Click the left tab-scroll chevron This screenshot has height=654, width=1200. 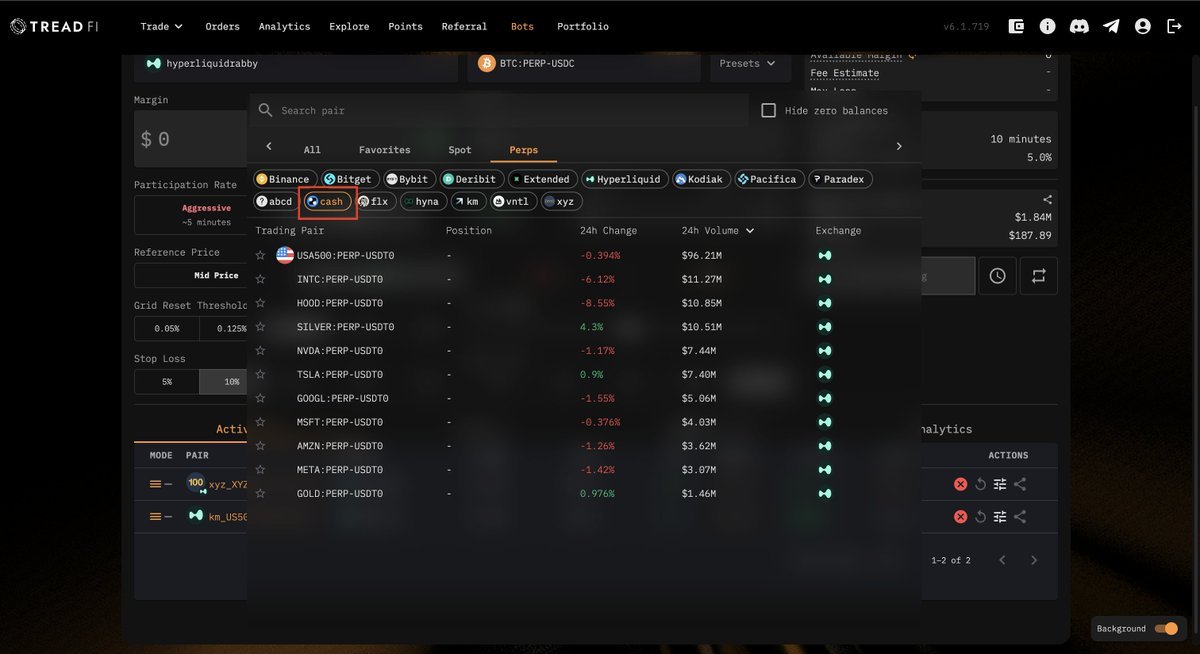coord(268,147)
